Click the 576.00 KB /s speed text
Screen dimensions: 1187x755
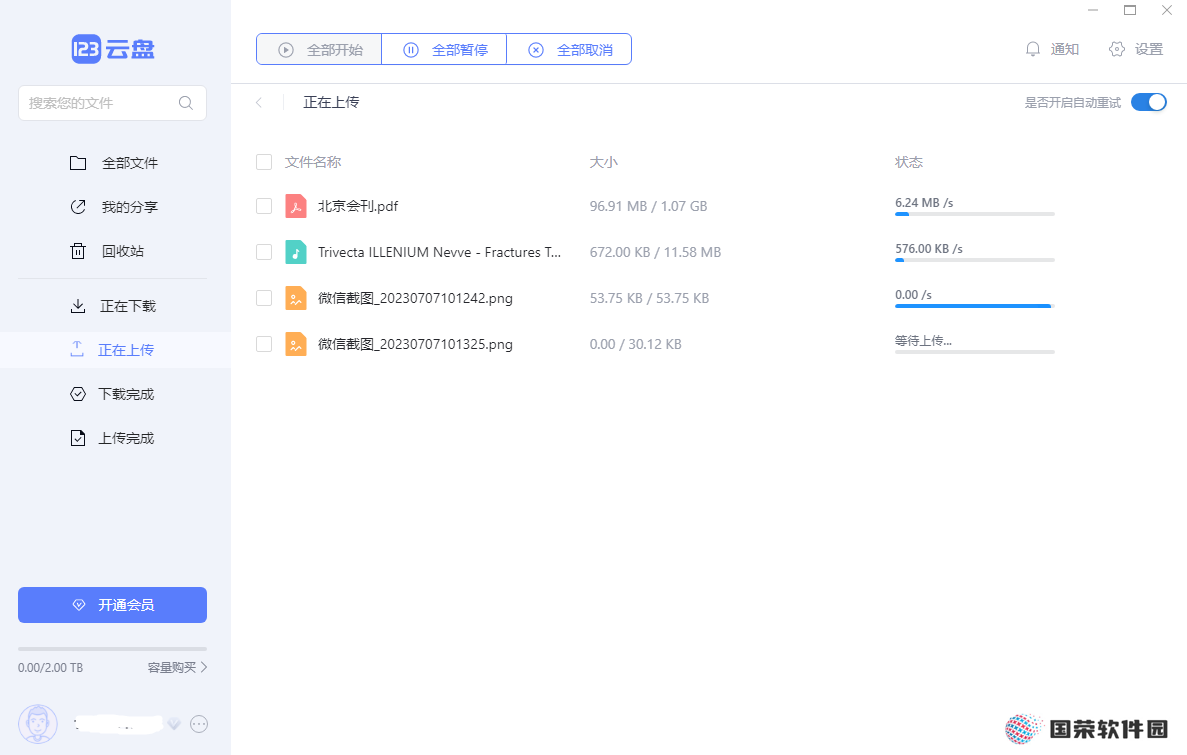[929, 248]
